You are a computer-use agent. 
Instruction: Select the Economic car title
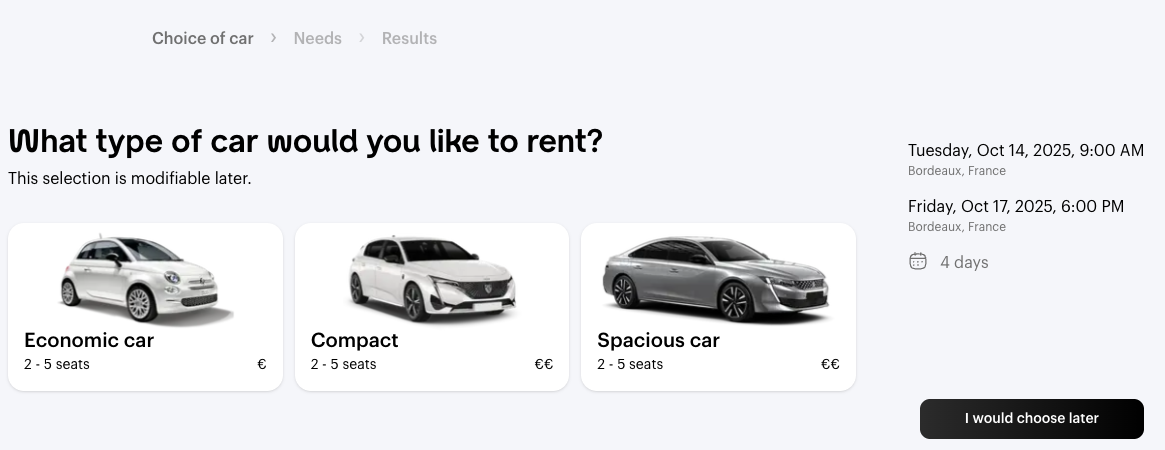89,340
